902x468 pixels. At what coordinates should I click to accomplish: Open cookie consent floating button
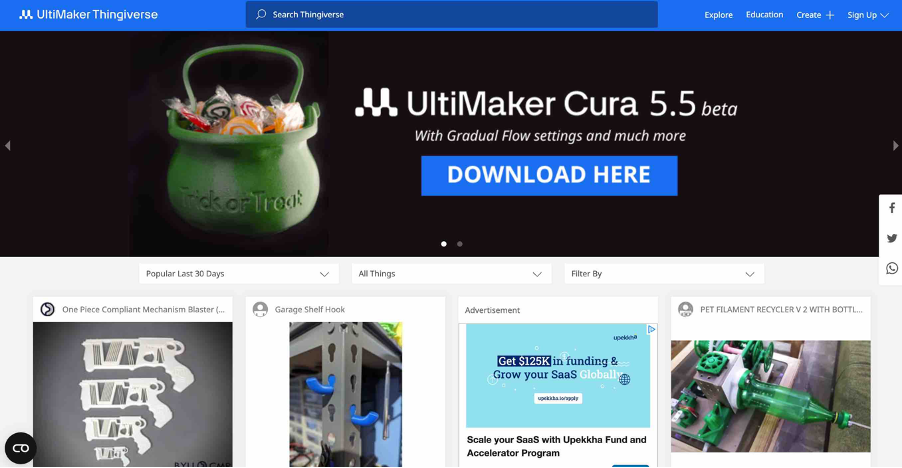point(20,448)
